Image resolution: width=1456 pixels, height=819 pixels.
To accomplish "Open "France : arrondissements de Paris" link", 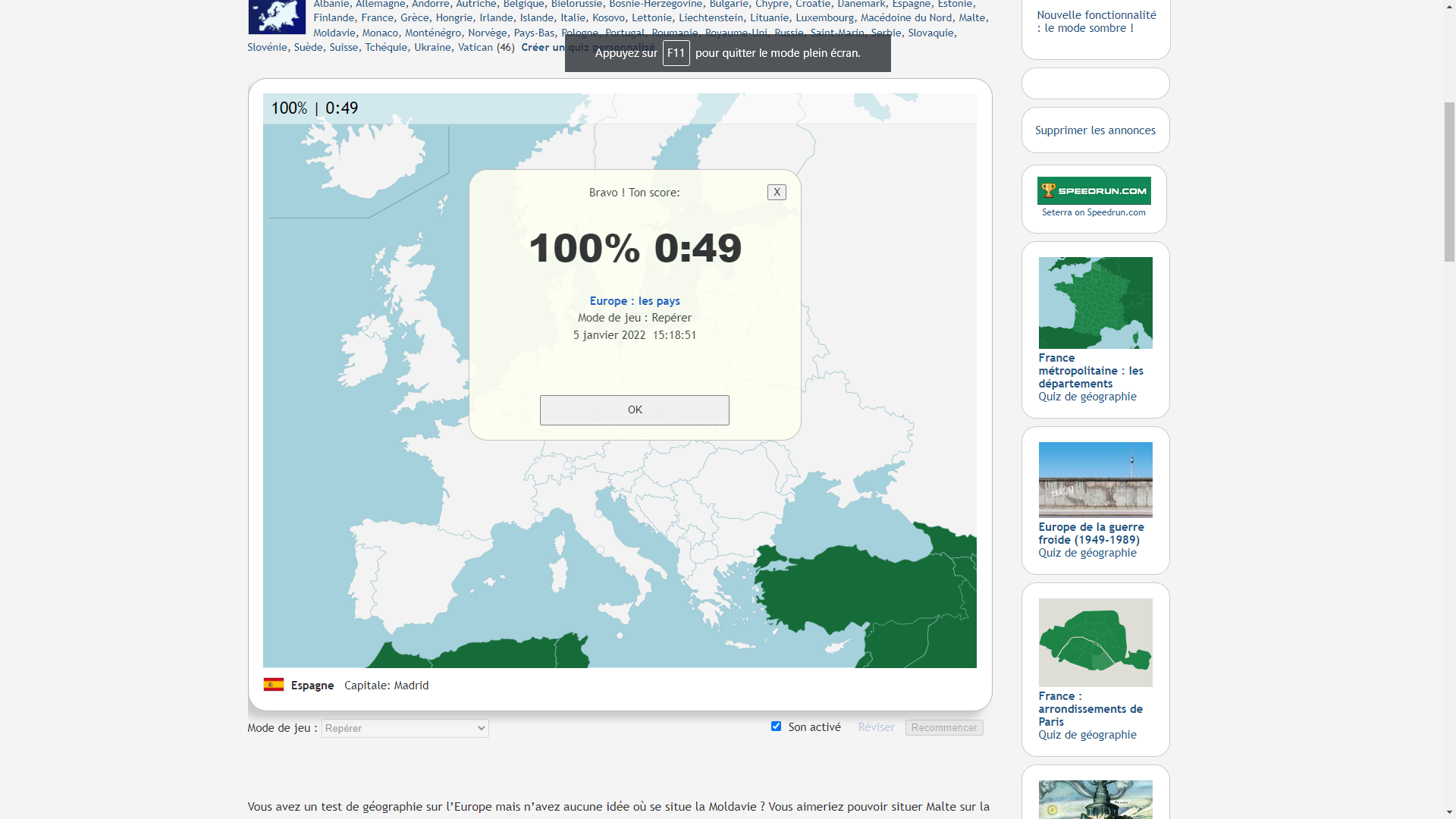I will (x=1090, y=709).
